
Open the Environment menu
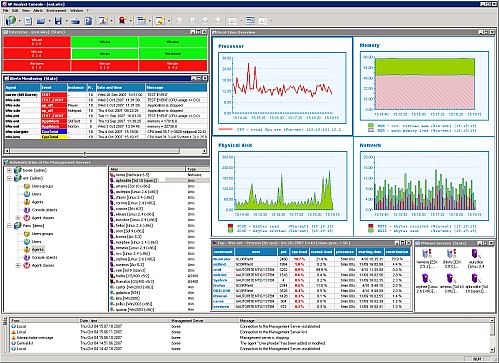tap(56, 11)
